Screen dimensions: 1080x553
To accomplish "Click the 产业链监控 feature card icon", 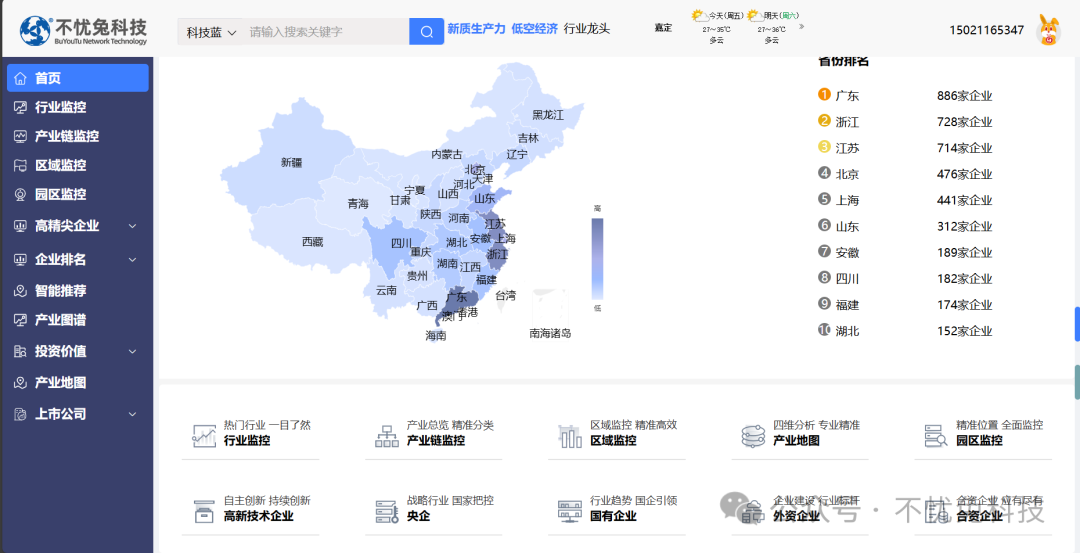I will pyautogui.click(x=387, y=435).
